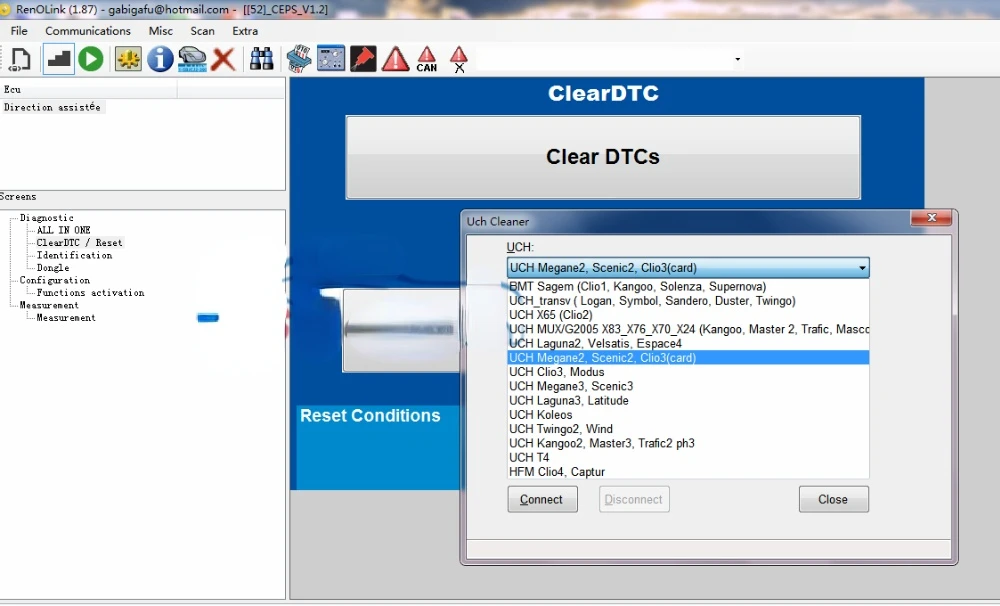Select Configuration tree node
1000x606 pixels.
coord(54,280)
